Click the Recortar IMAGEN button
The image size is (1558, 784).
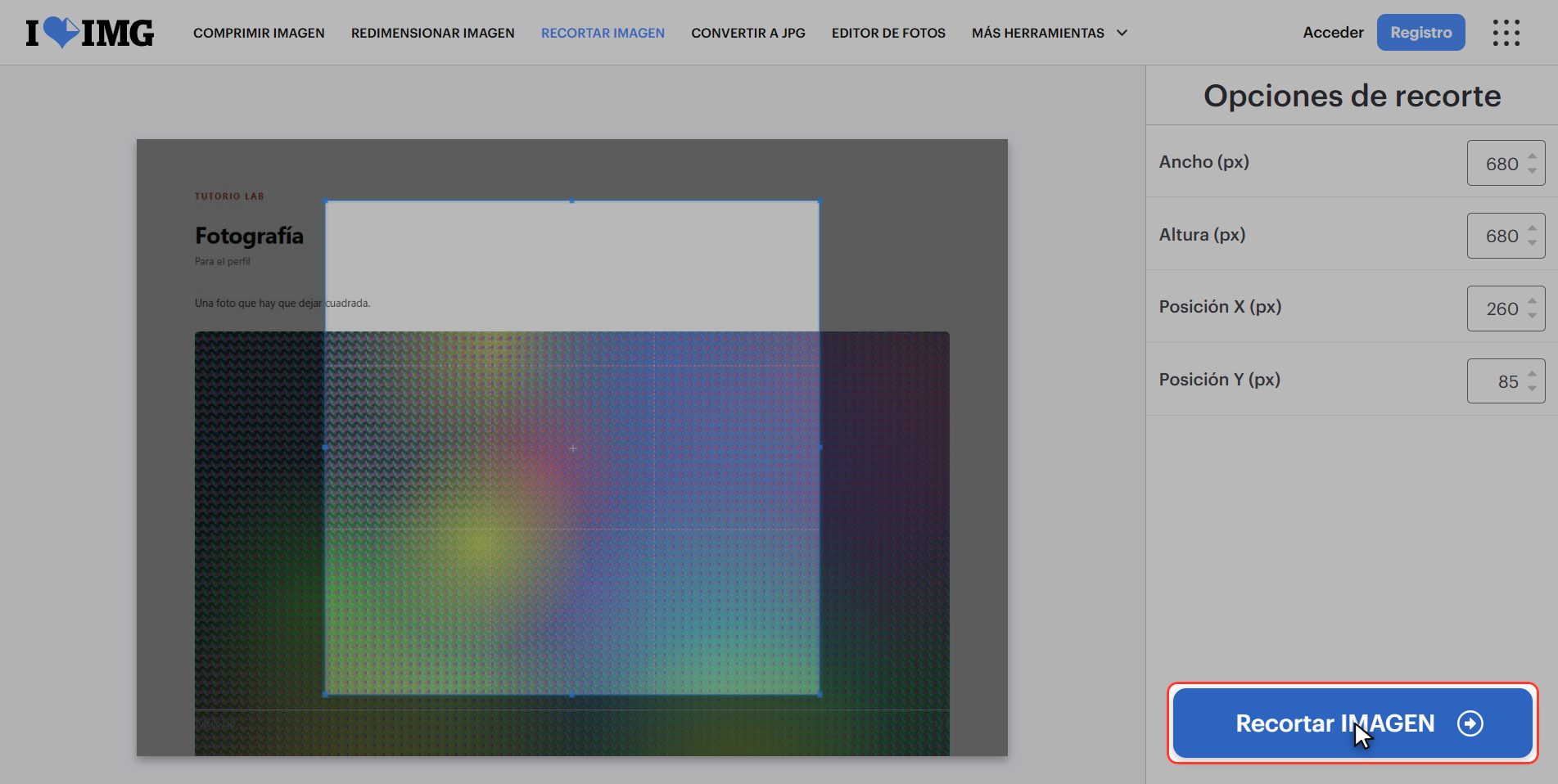pos(1353,723)
